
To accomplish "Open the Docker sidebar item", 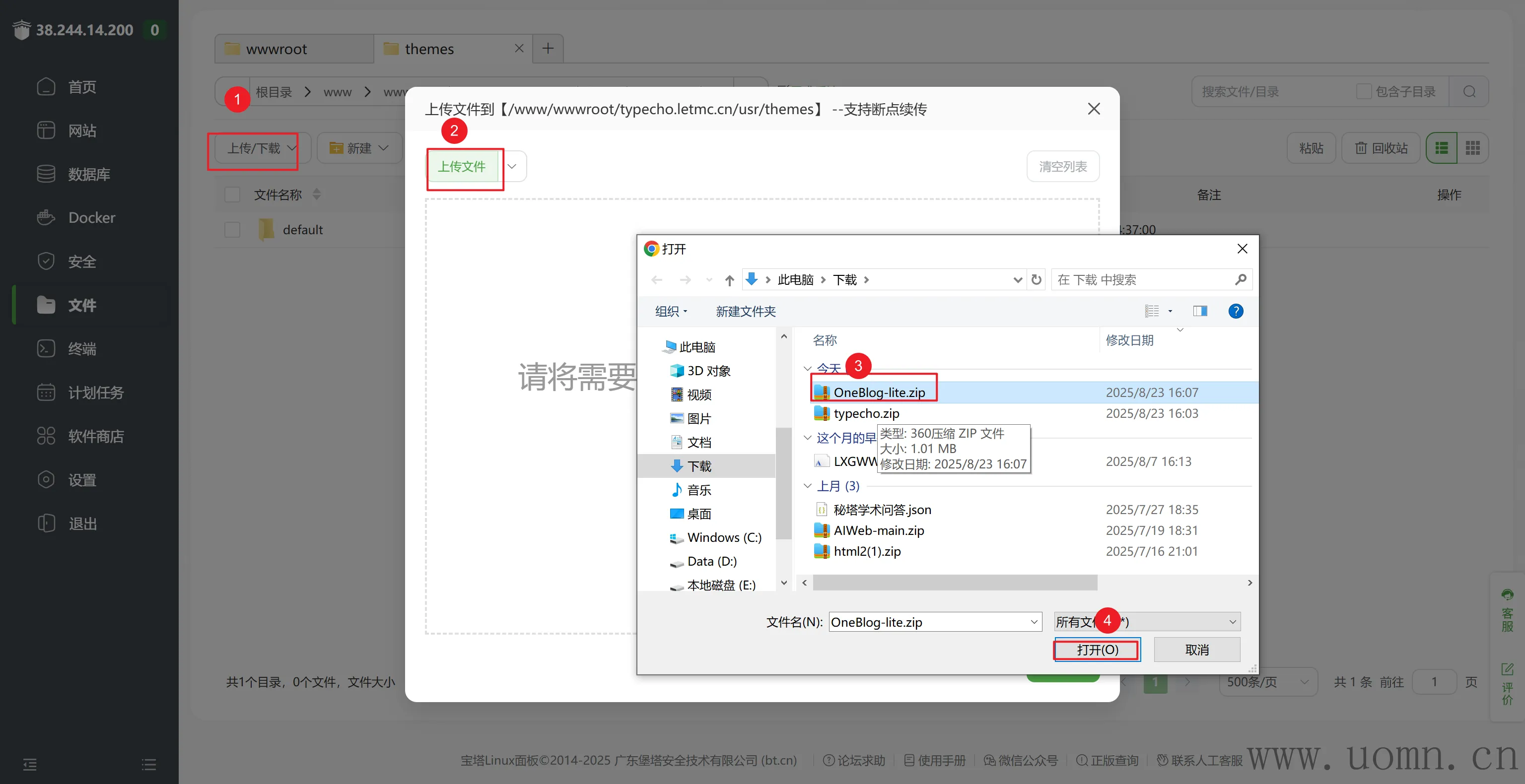I will point(92,218).
